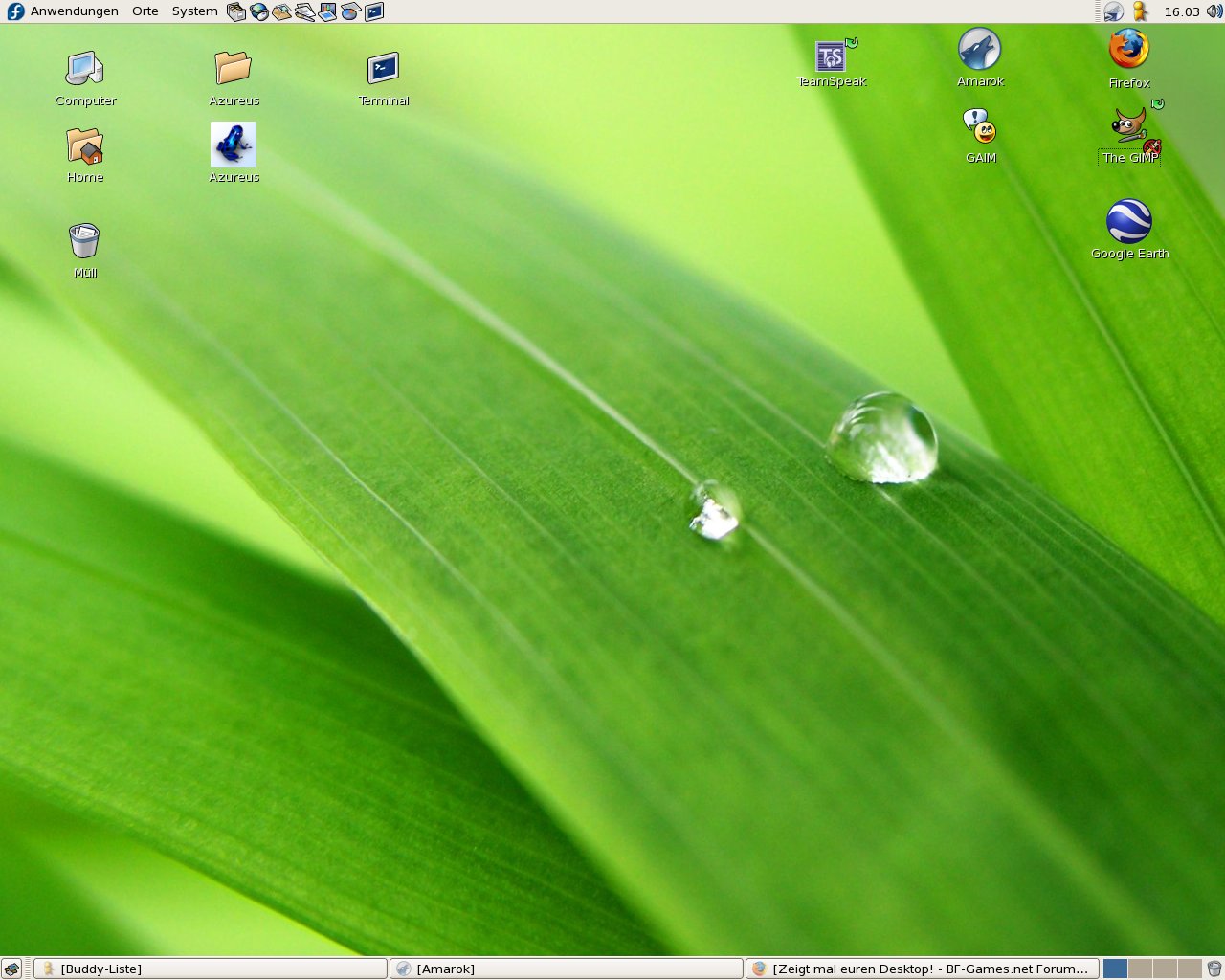Switch to the Amarok taskbar window

pyautogui.click(x=567, y=969)
